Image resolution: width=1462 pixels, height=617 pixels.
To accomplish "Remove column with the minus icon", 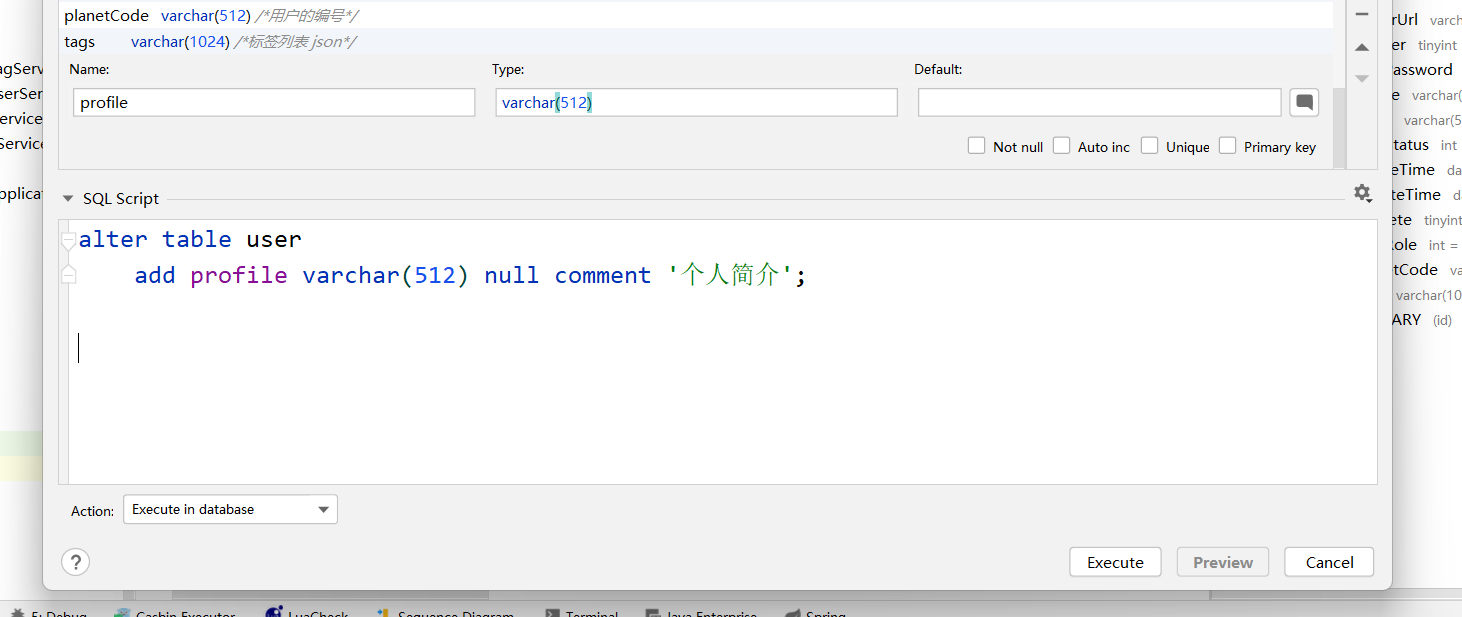I will (x=1362, y=15).
